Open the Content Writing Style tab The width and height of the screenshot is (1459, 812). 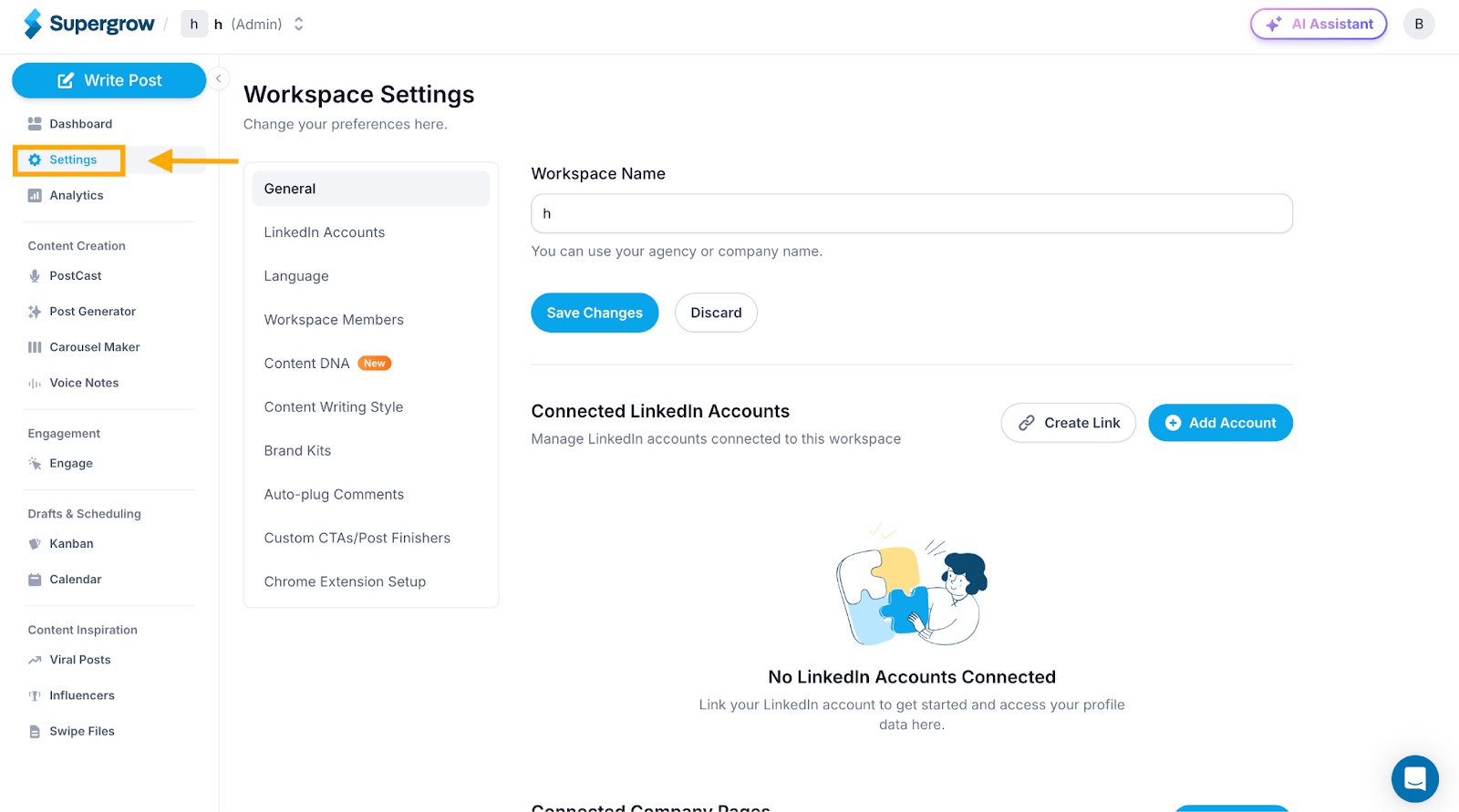tap(371, 407)
